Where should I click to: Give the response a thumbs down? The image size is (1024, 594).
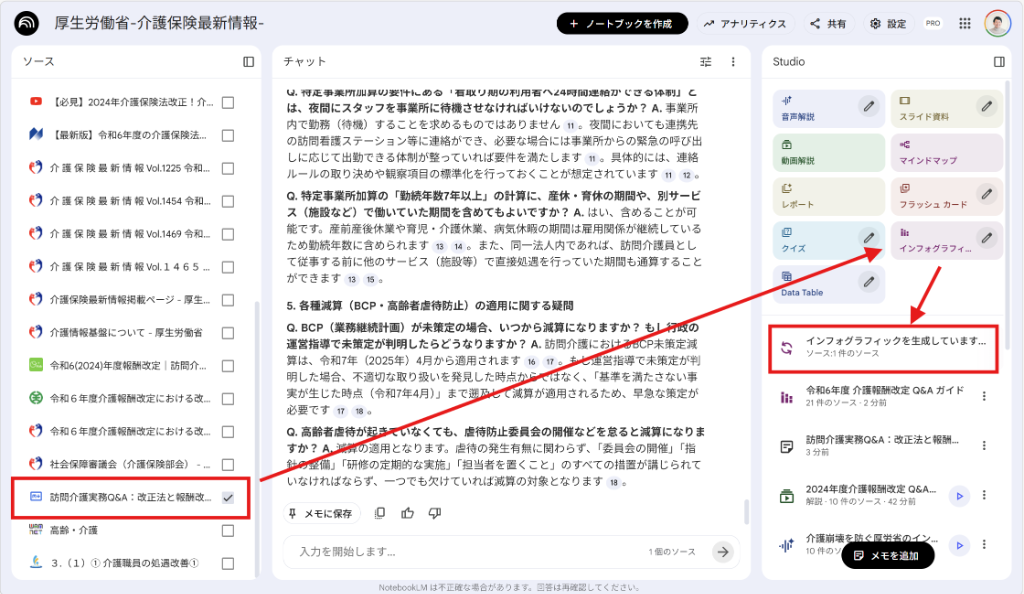(435, 513)
